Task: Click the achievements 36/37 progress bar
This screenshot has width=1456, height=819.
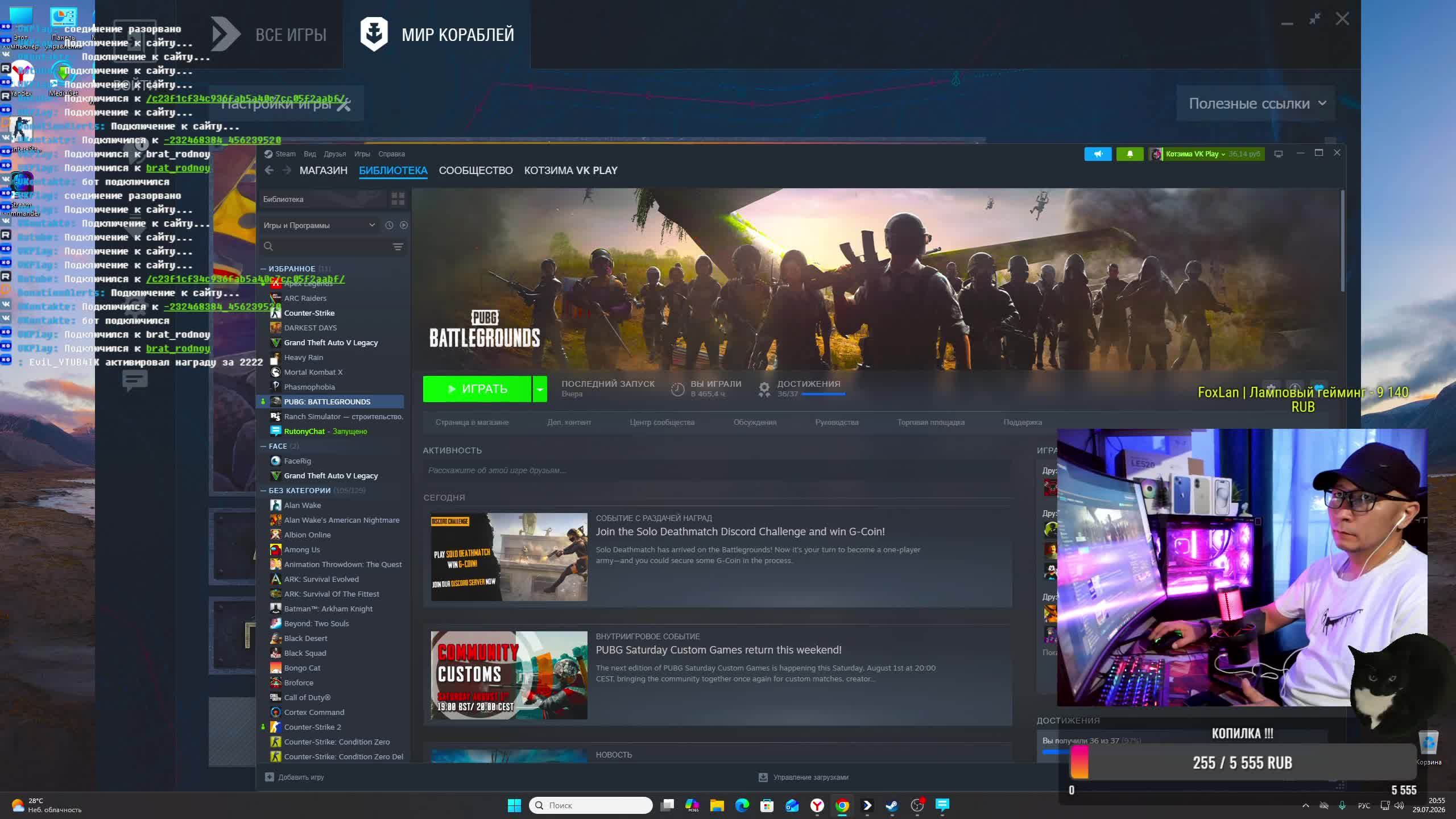Action: click(x=823, y=394)
